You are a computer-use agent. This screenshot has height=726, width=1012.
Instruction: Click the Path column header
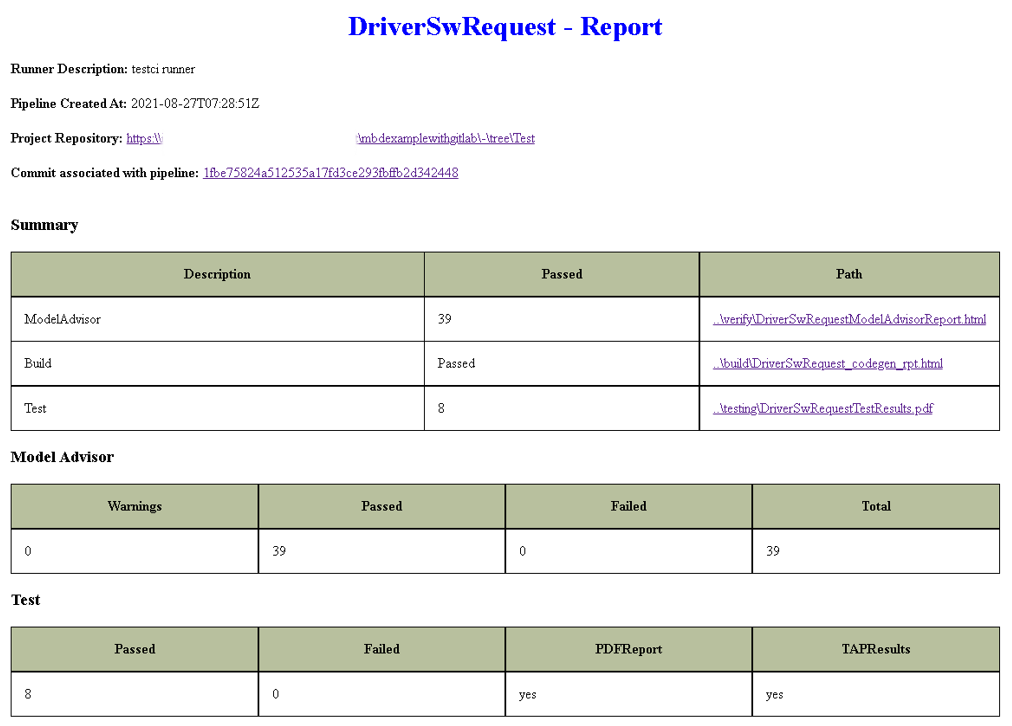pyautogui.click(x=849, y=274)
